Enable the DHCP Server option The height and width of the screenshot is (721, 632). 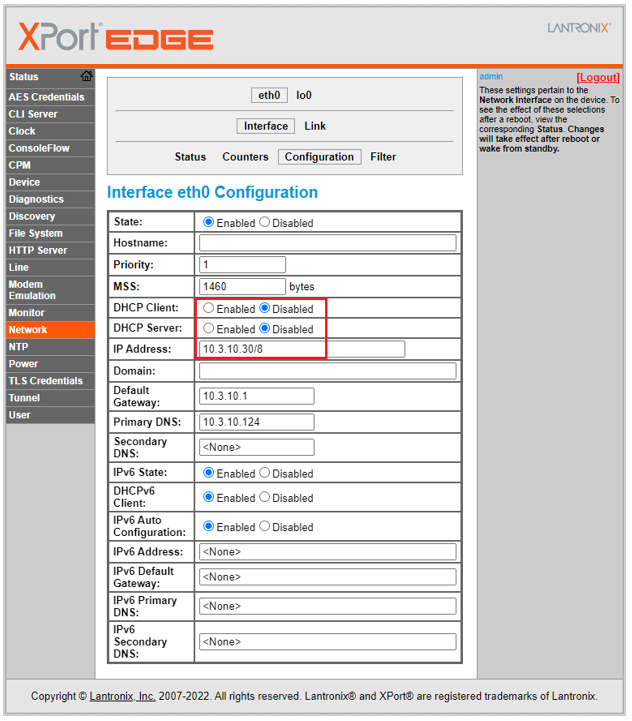coord(208,328)
